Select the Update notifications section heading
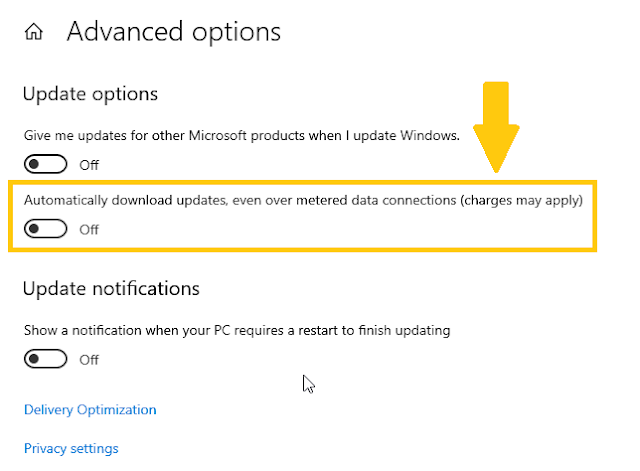Image resolution: width=640 pixels, height=471 pixels. pyautogui.click(x=111, y=289)
